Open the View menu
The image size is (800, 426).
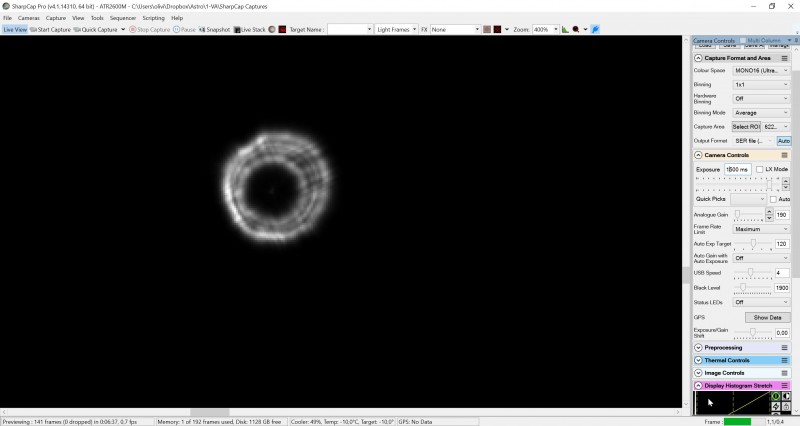[x=78, y=18]
